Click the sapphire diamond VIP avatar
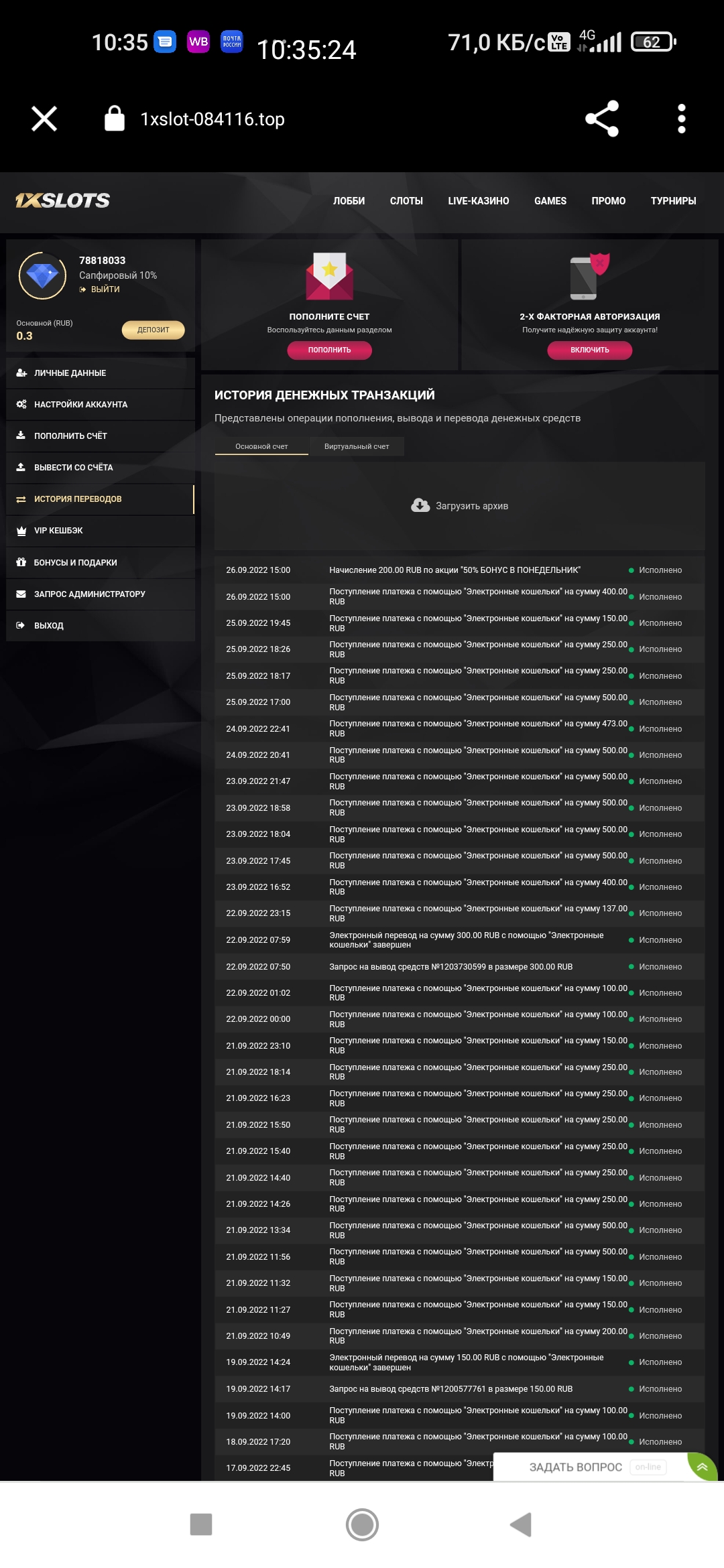The width and height of the screenshot is (724, 1568). pos(42,275)
